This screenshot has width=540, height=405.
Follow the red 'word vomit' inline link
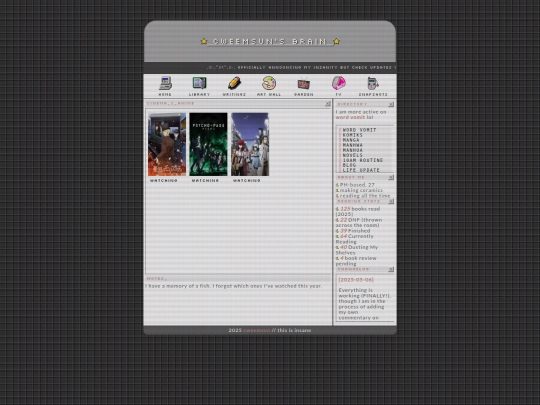[x=350, y=117]
